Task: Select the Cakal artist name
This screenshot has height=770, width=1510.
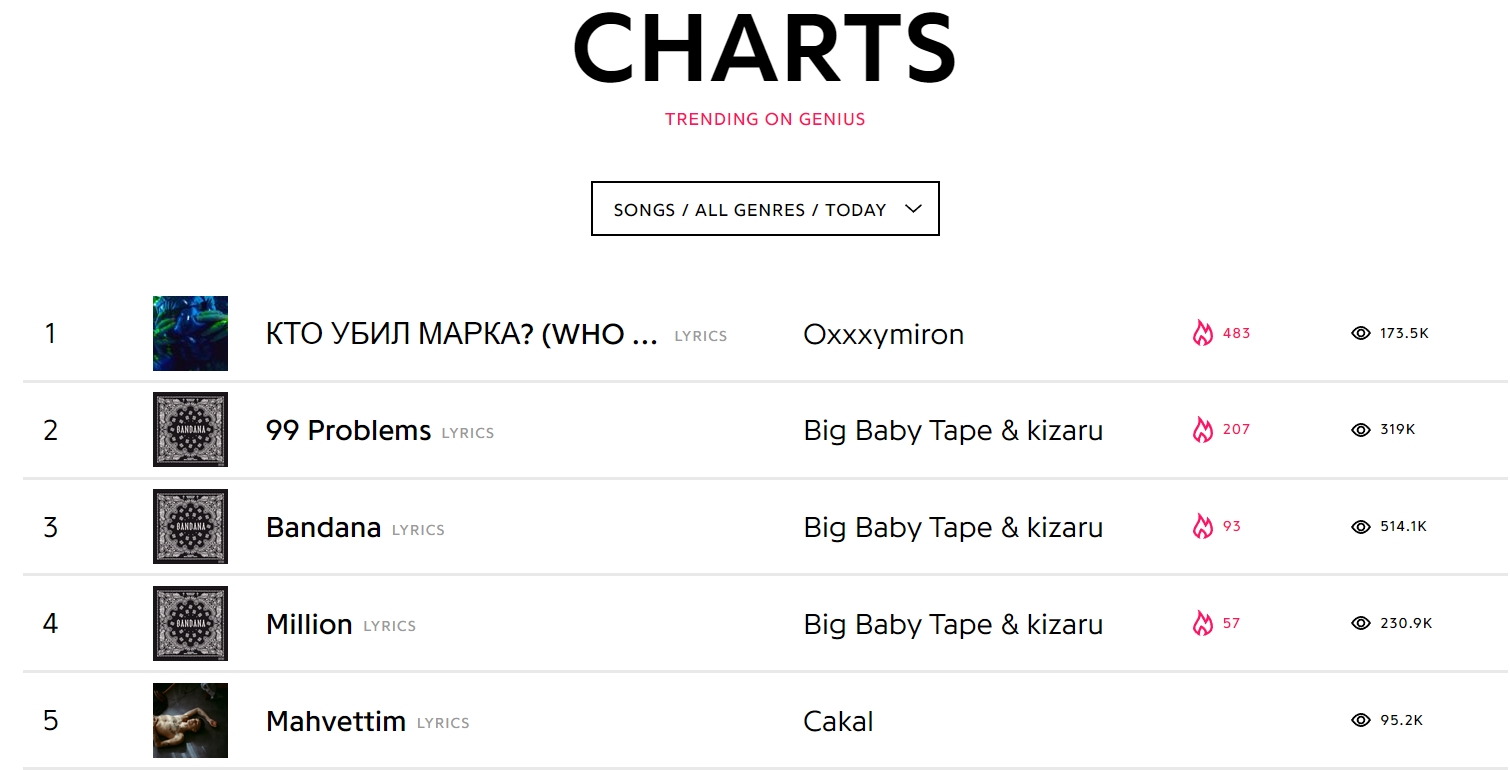Action: click(838, 721)
